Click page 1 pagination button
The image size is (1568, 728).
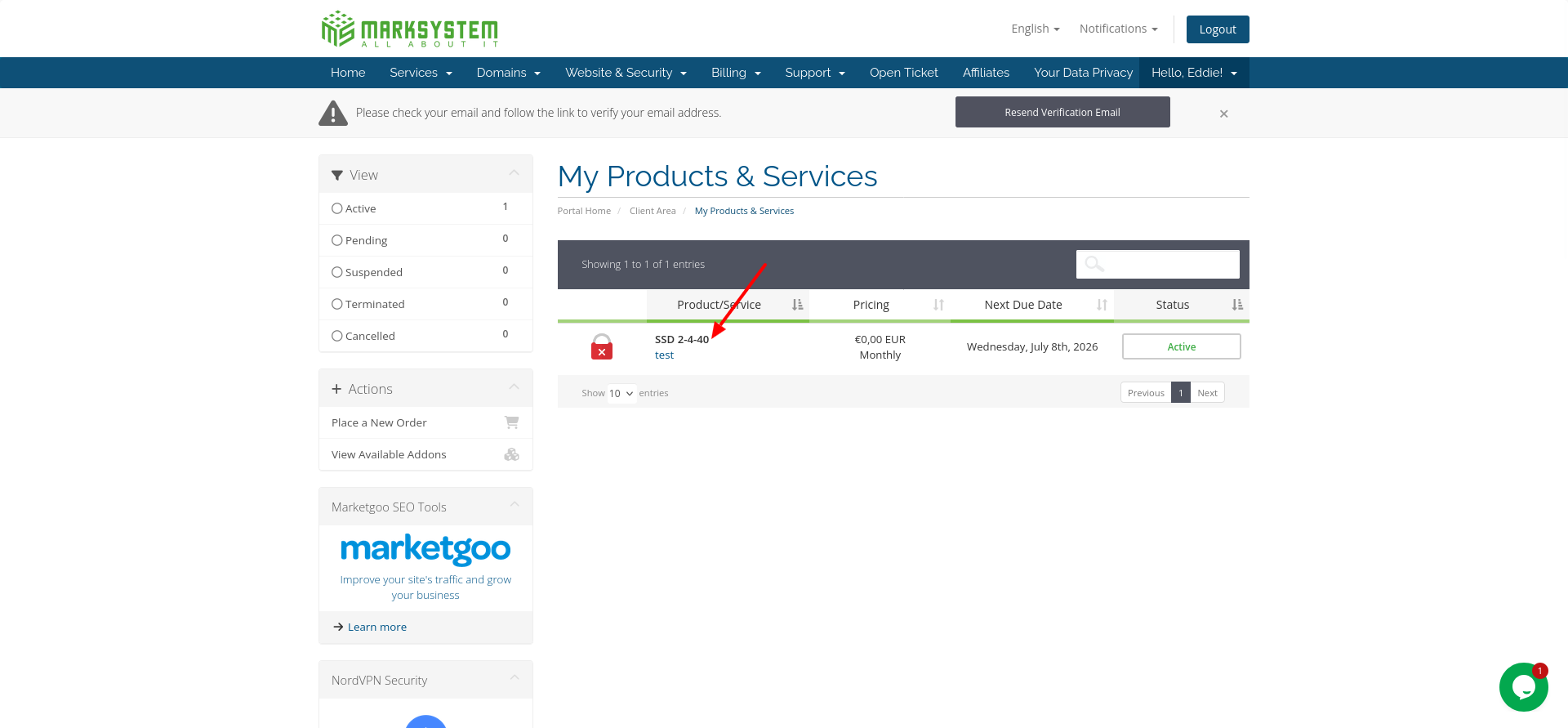pos(1181,393)
